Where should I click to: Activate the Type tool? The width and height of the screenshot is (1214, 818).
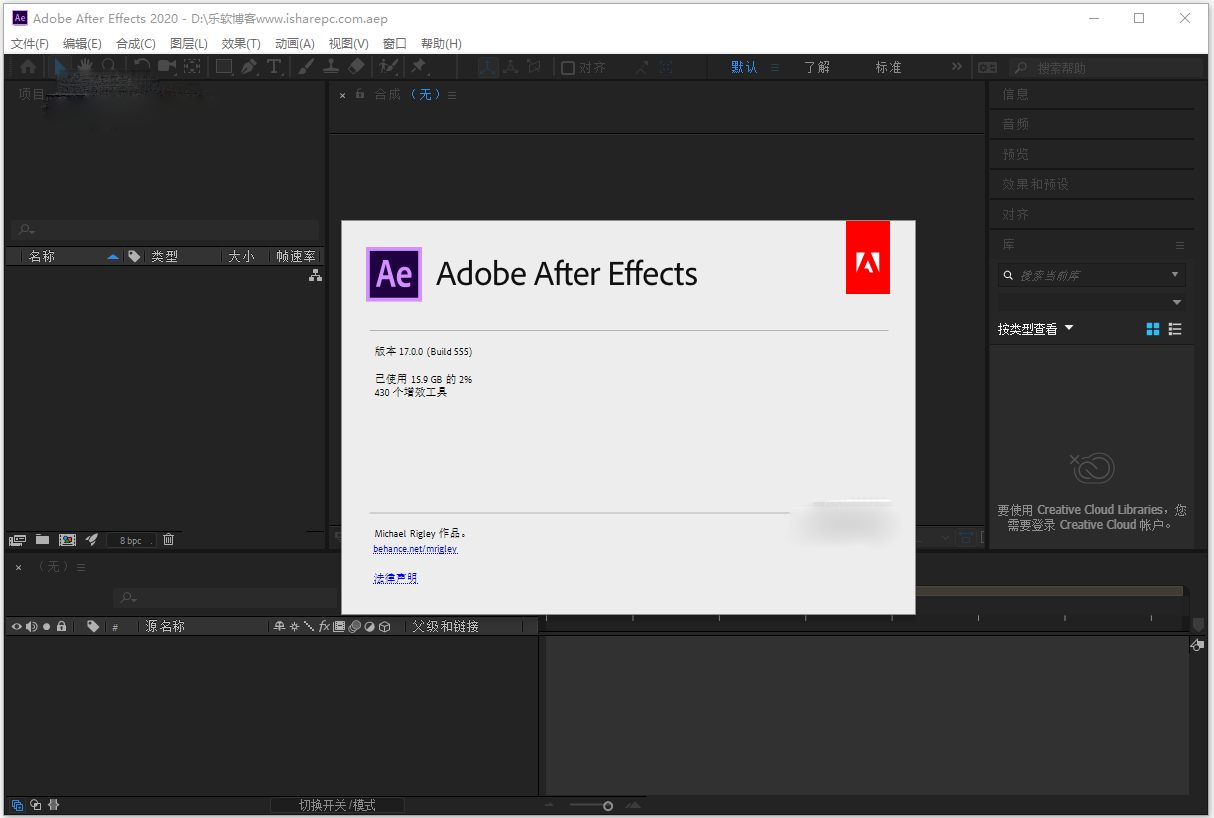(273, 67)
